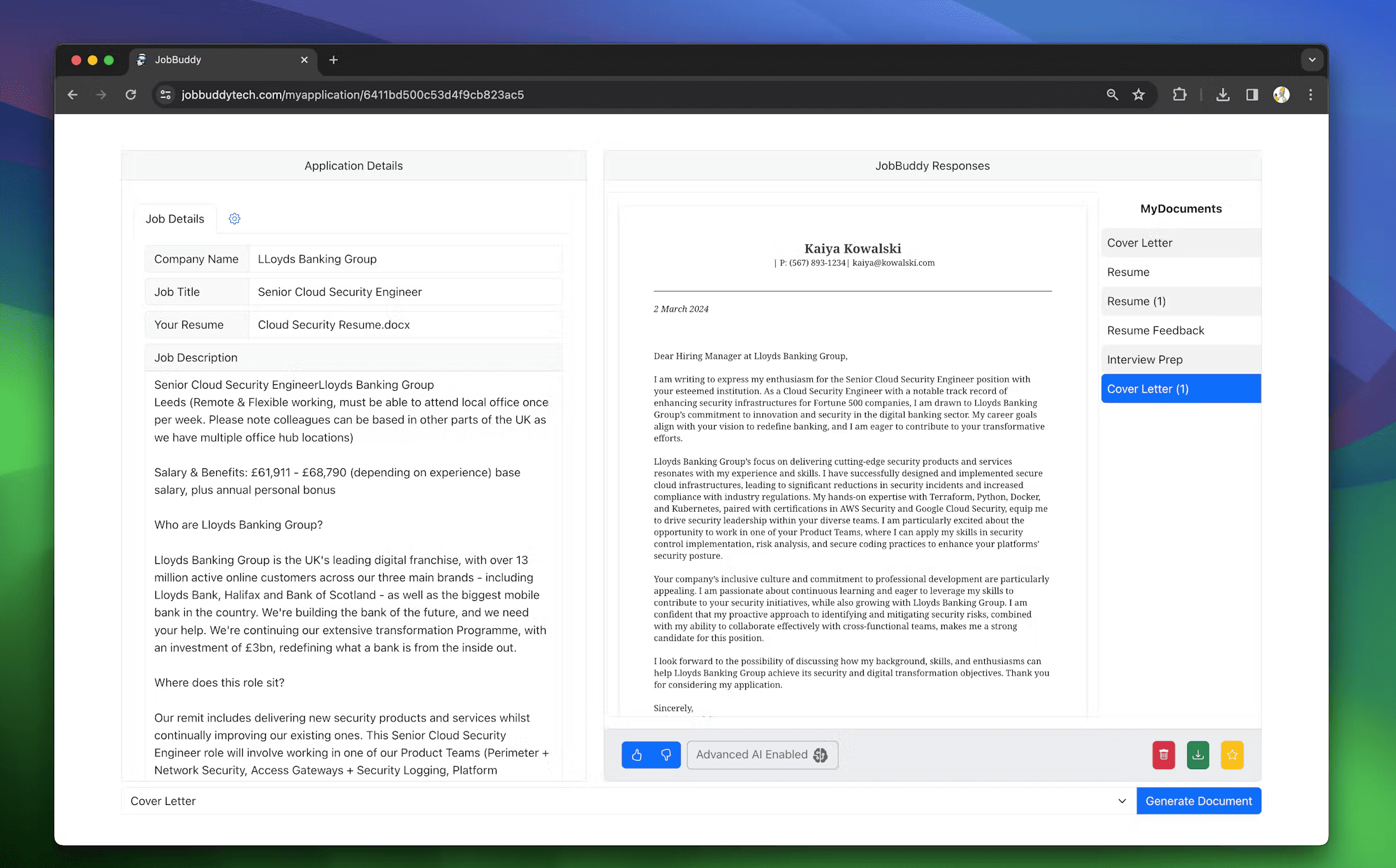Click the name Kaiya Kowalski in the letter
The width and height of the screenshot is (1396, 868).
click(852, 249)
